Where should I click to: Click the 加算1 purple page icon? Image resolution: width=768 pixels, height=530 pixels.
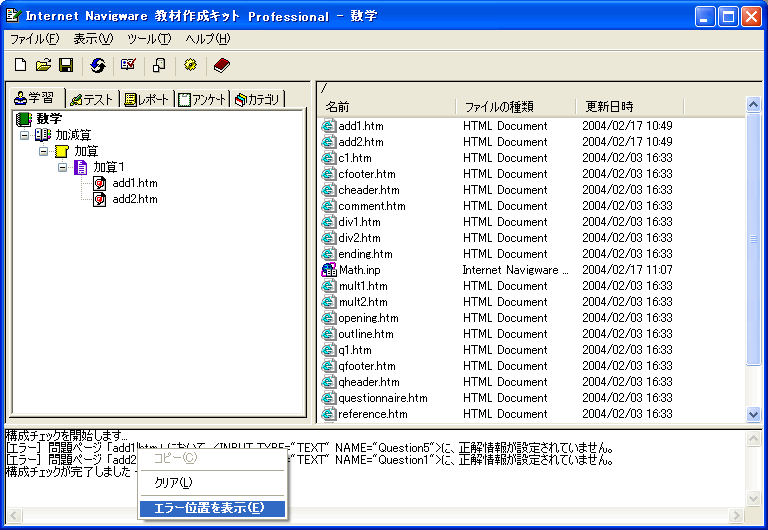[80, 167]
